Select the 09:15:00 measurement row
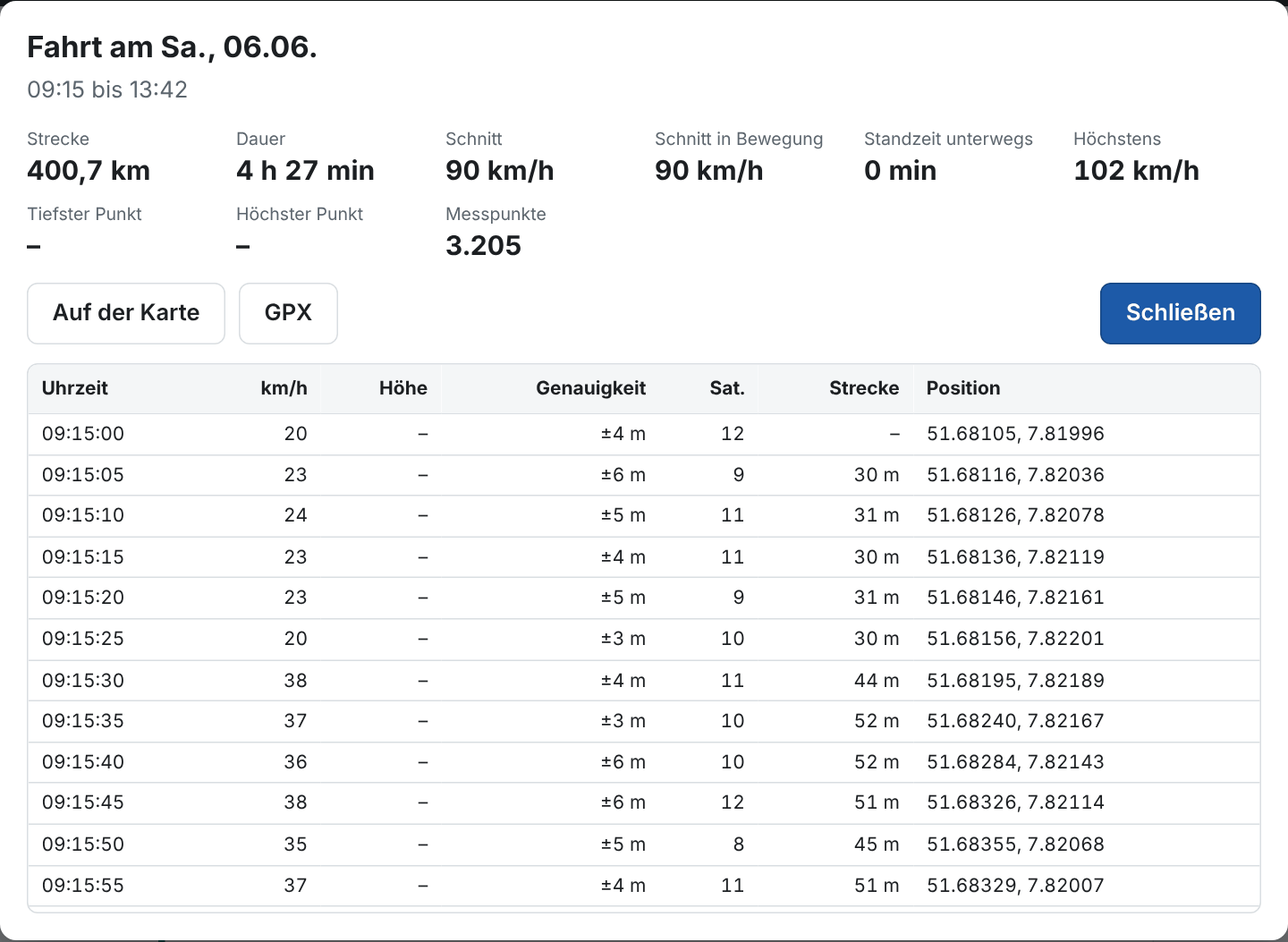Viewport: 1288px width, 942px height. [x=644, y=434]
